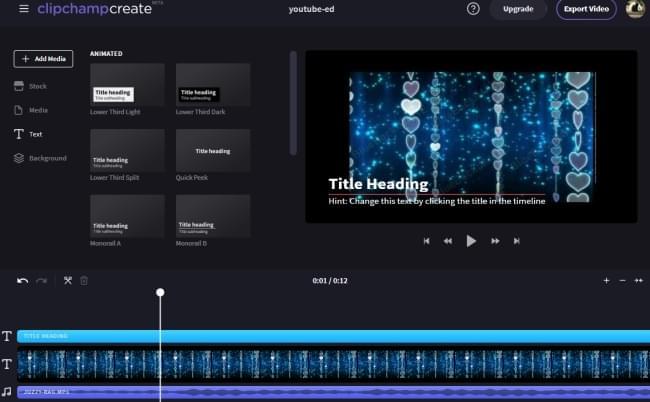
Task: Skip to the start of video
Action: click(x=427, y=241)
